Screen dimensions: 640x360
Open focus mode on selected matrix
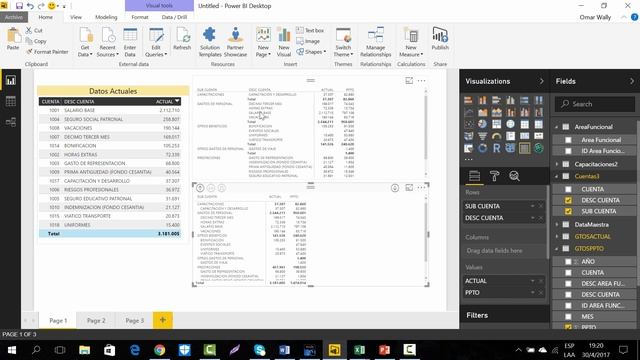(409, 188)
